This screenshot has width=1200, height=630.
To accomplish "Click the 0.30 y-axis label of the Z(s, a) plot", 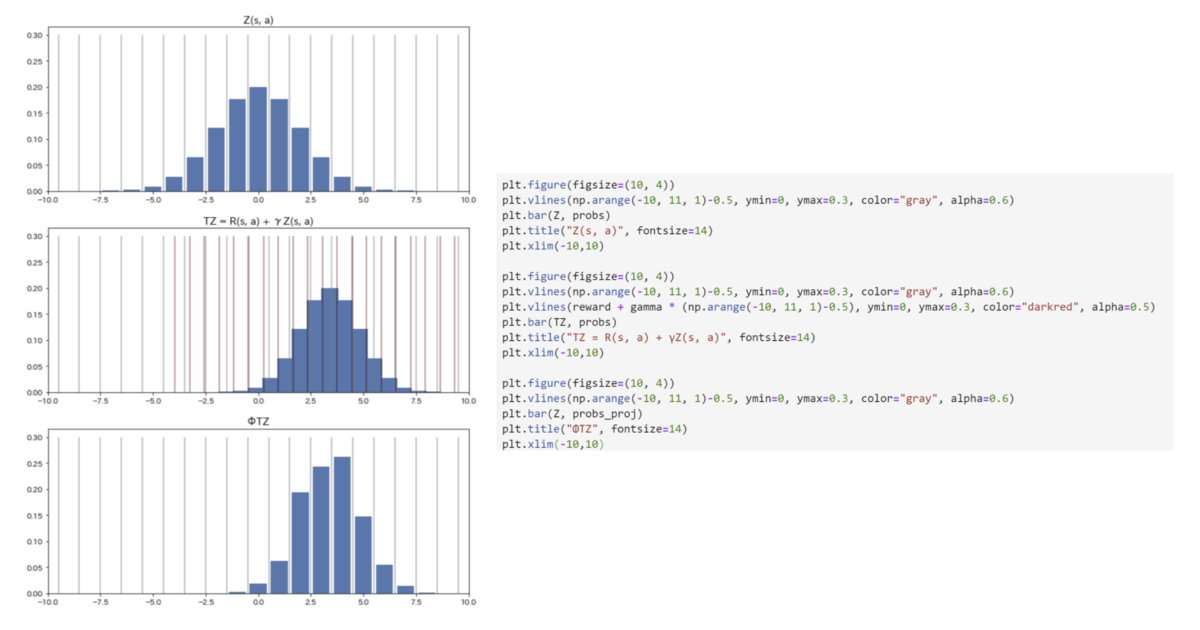I will pos(34,35).
